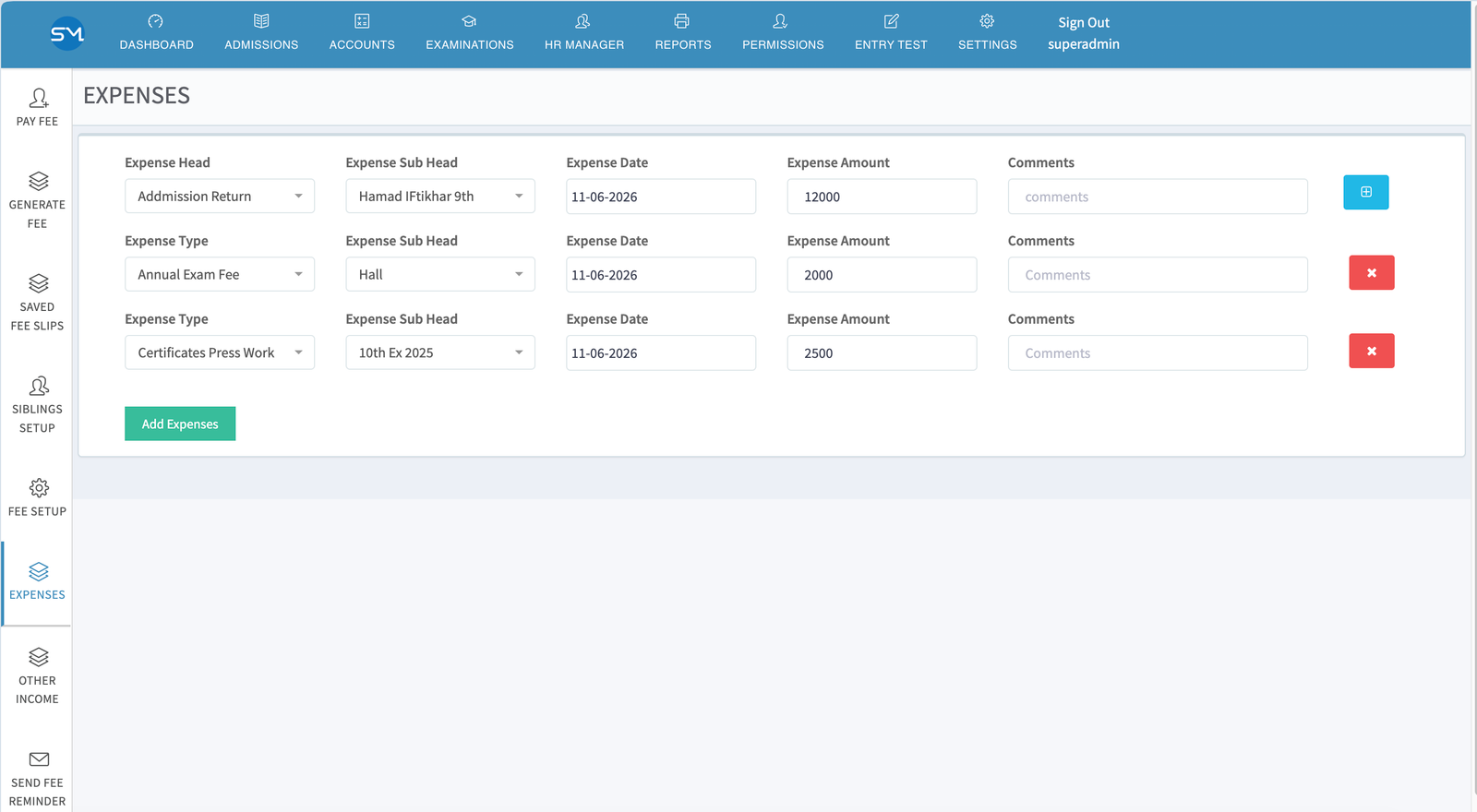The image size is (1477, 812).
Task: Click the Sign Out link
Action: tap(1083, 22)
